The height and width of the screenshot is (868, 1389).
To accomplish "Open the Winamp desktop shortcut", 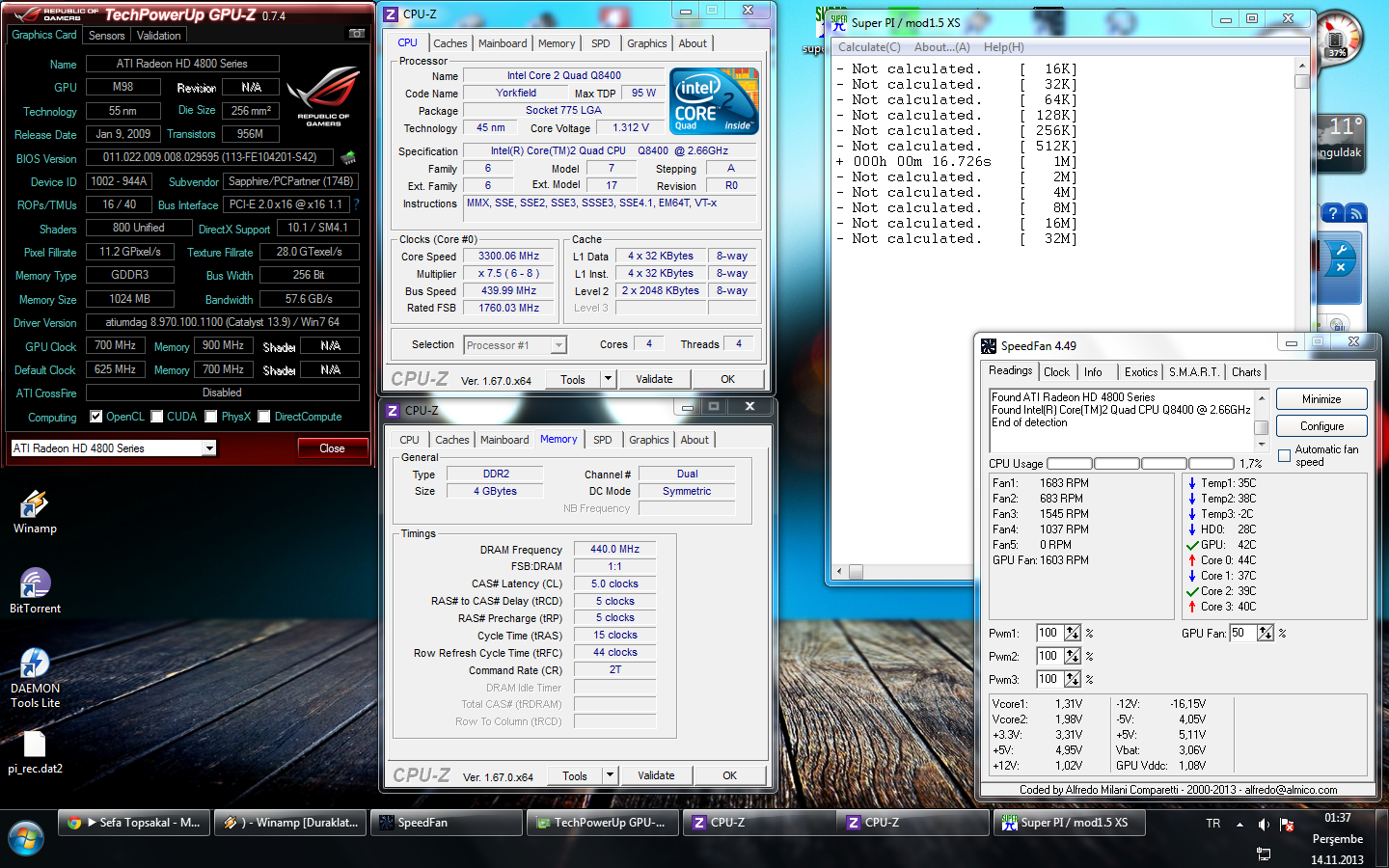I will coord(35,512).
